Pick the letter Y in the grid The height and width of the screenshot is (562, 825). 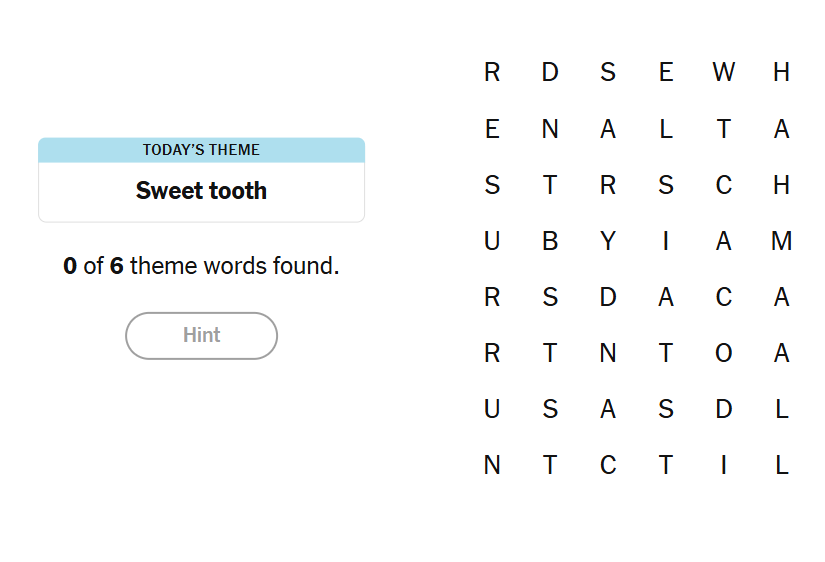coord(608,241)
